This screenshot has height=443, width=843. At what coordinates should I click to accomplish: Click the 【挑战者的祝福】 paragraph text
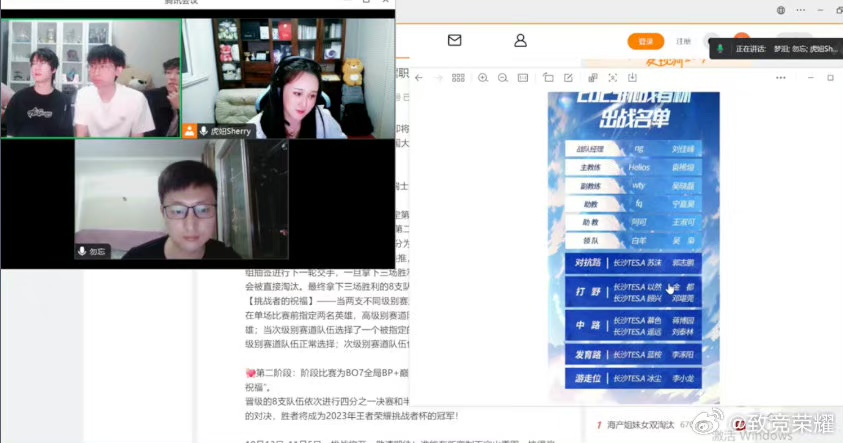pos(327,322)
